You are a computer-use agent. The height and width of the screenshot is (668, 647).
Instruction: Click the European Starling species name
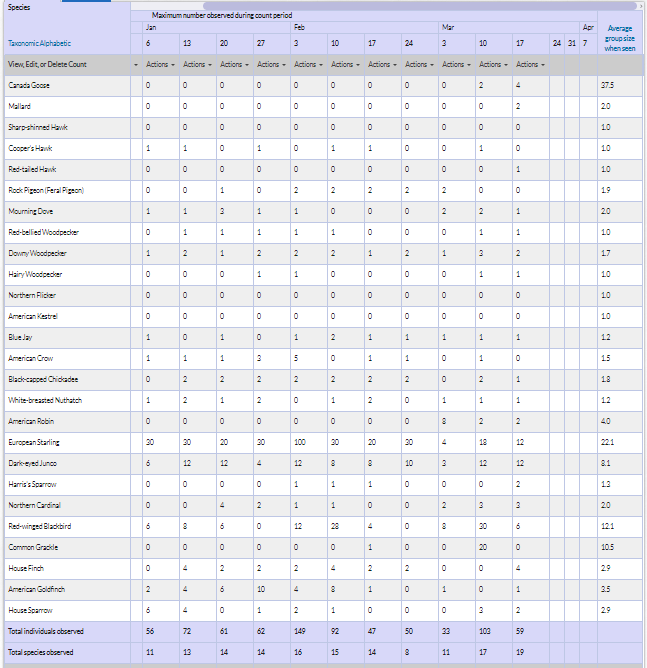(x=34, y=442)
